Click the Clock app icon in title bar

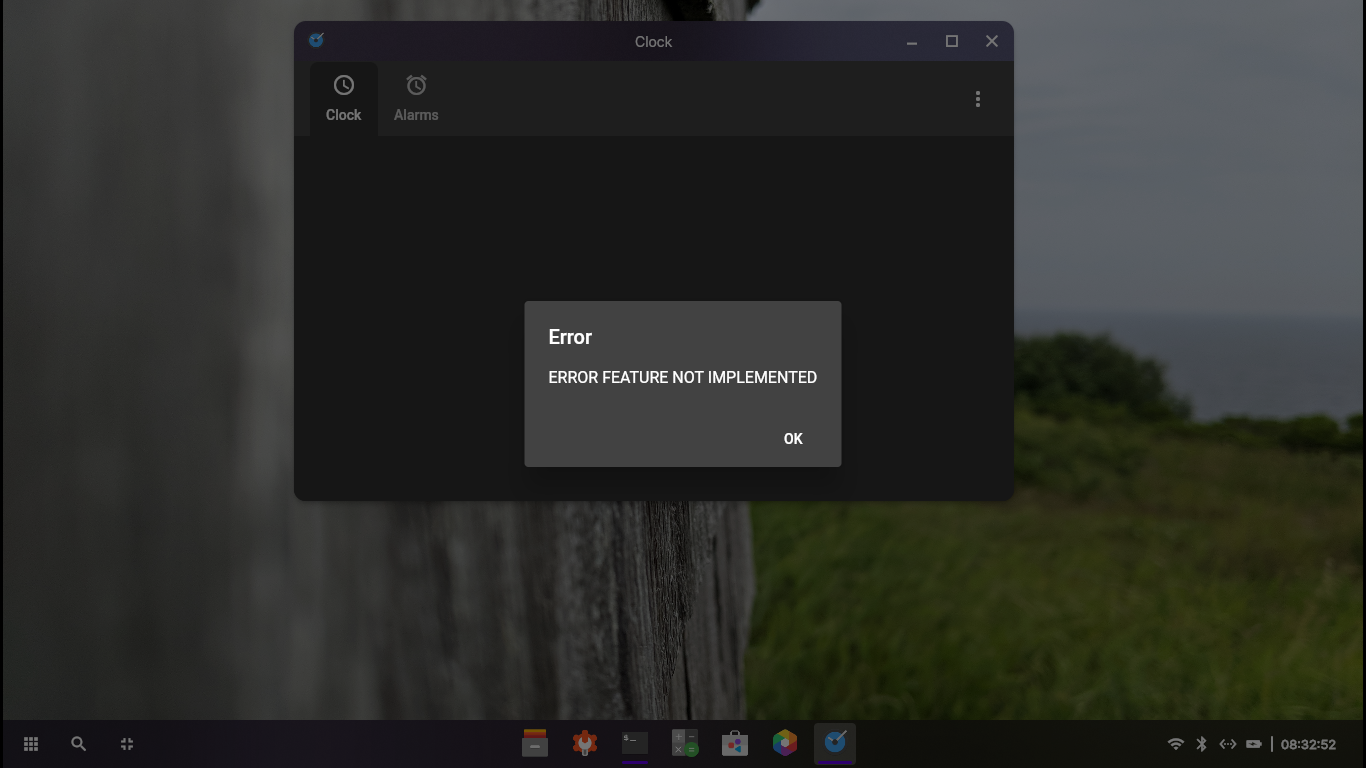[x=316, y=41]
